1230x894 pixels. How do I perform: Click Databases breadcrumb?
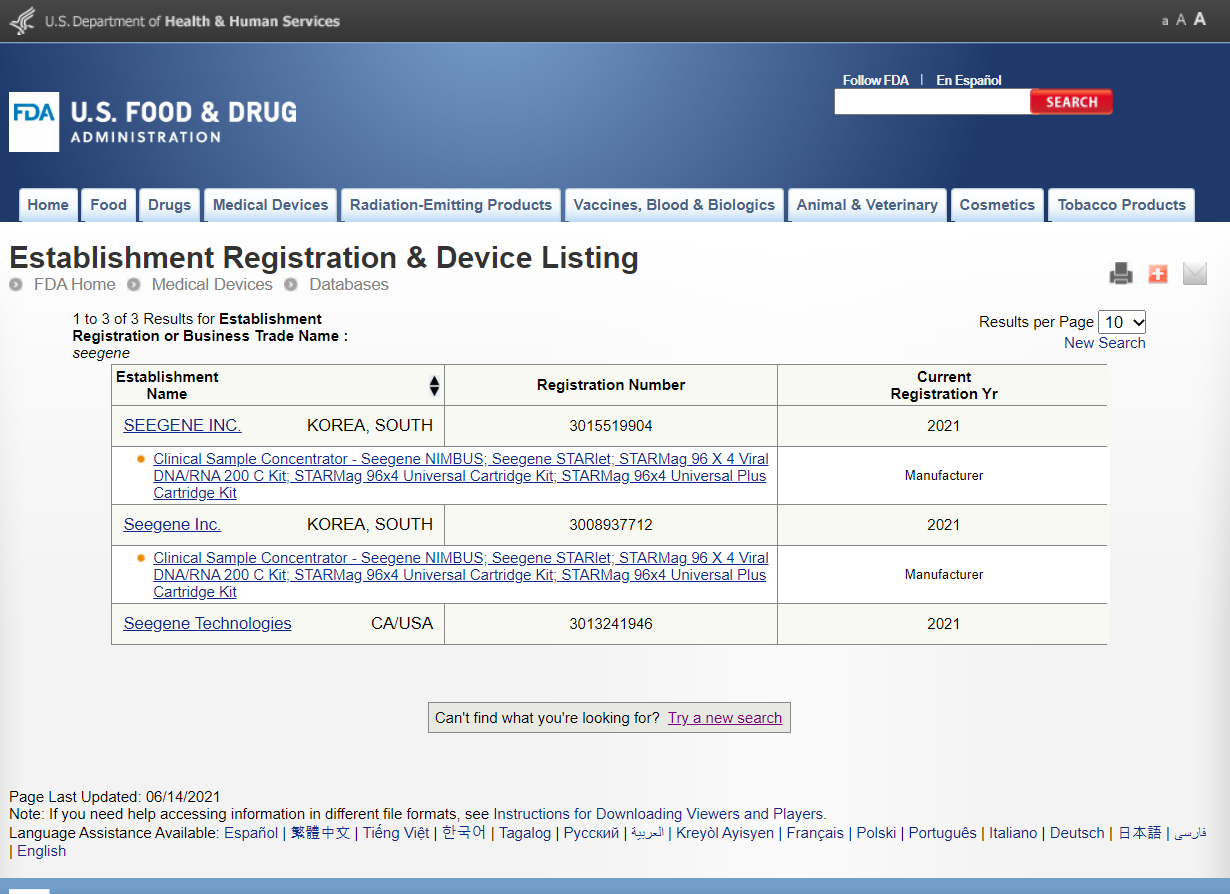tap(349, 284)
